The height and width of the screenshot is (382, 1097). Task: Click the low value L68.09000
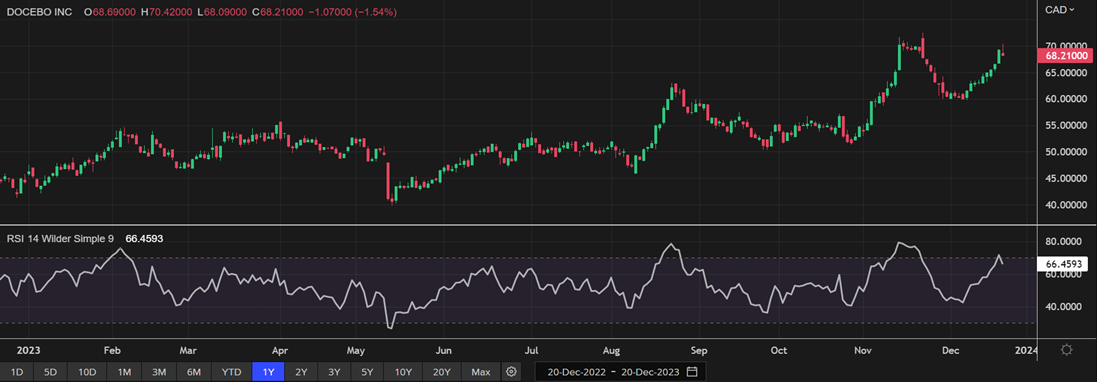click(222, 13)
